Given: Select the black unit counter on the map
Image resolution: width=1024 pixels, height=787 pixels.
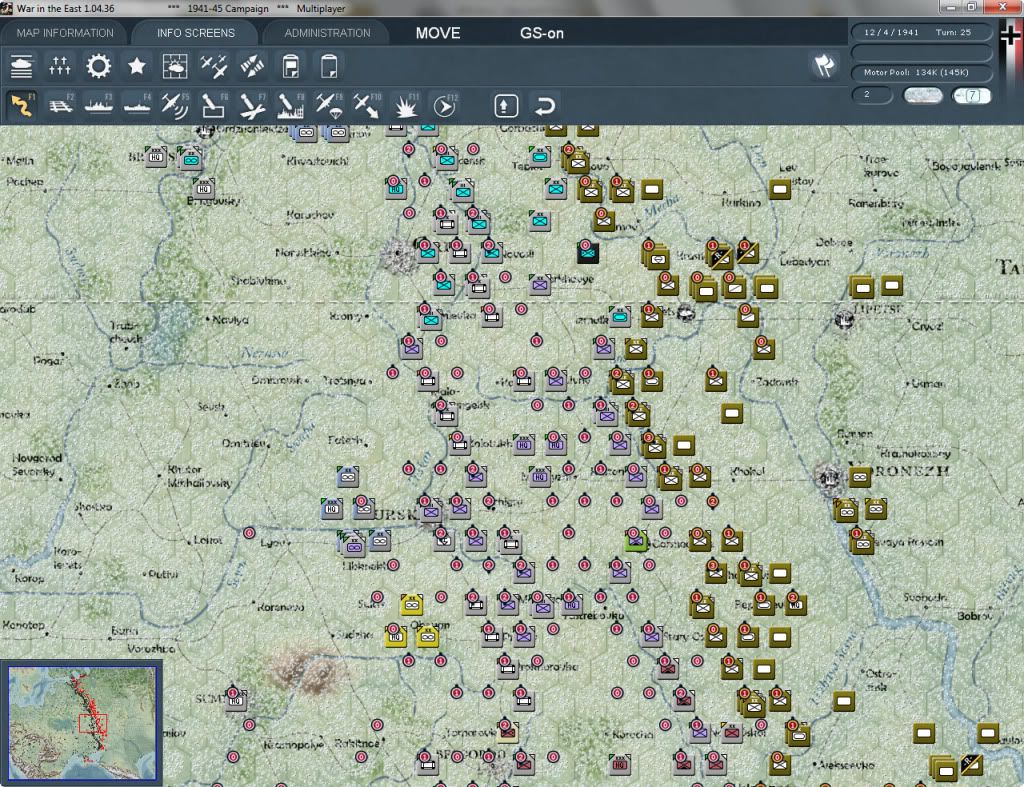Looking at the screenshot, I should (x=588, y=252).
